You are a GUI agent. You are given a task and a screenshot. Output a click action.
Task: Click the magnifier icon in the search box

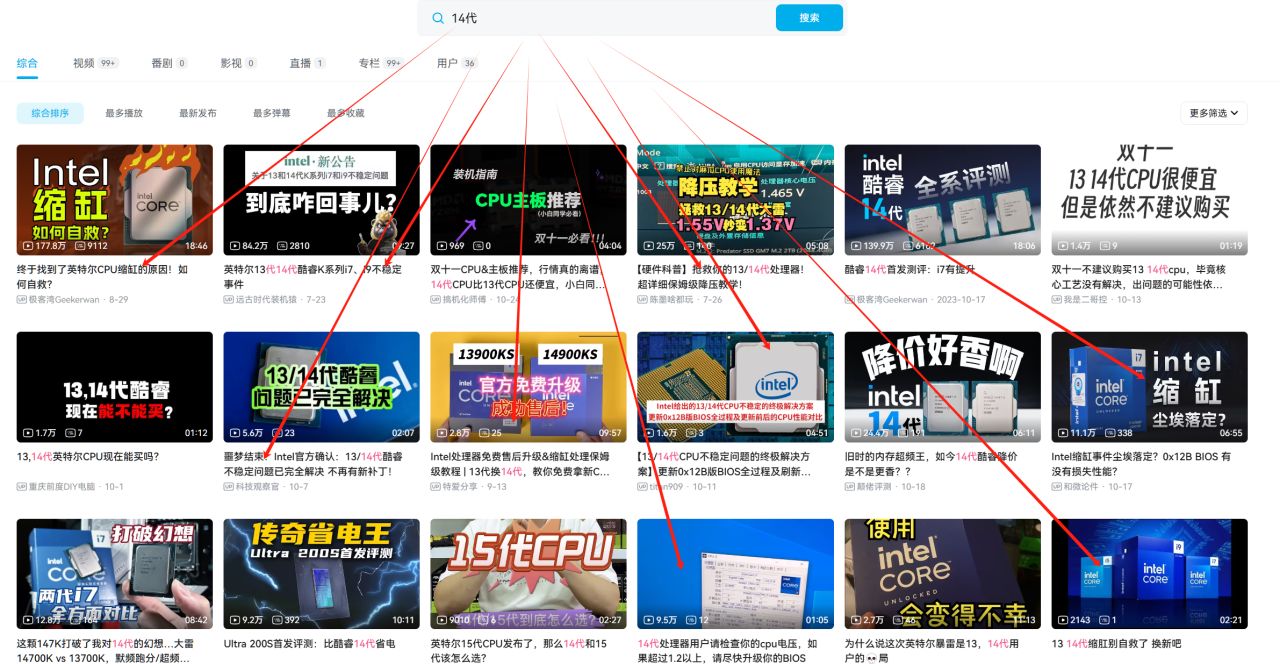pyautogui.click(x=437, y=18)
